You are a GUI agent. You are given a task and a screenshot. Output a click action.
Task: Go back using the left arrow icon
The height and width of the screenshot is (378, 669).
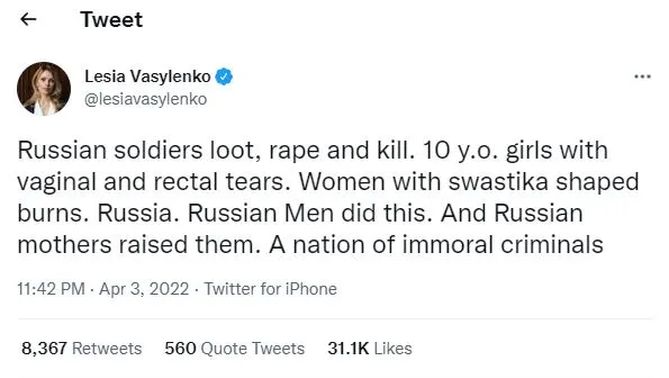coord(28,19)
